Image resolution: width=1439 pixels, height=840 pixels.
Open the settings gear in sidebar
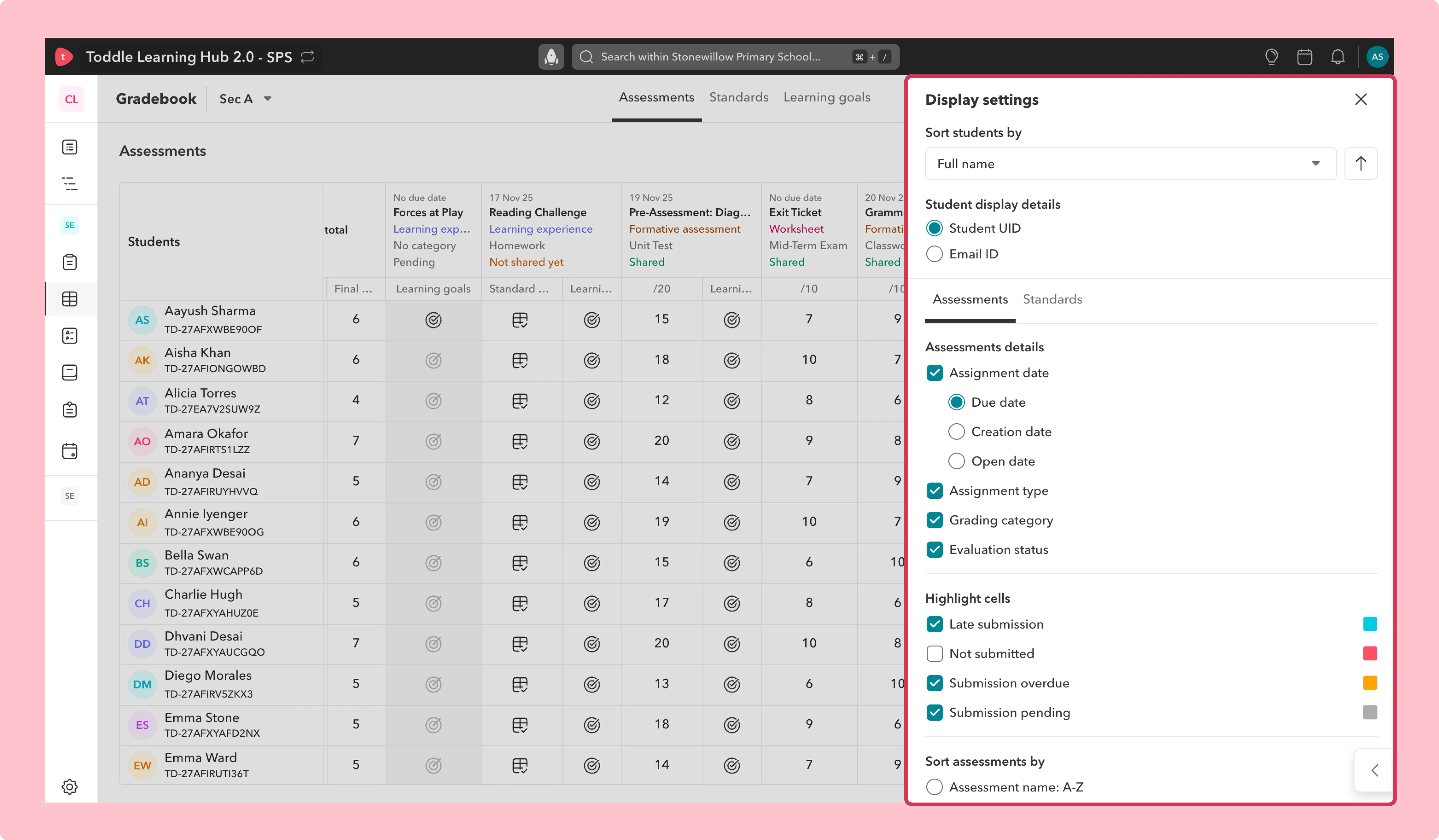tap(70, 787)
